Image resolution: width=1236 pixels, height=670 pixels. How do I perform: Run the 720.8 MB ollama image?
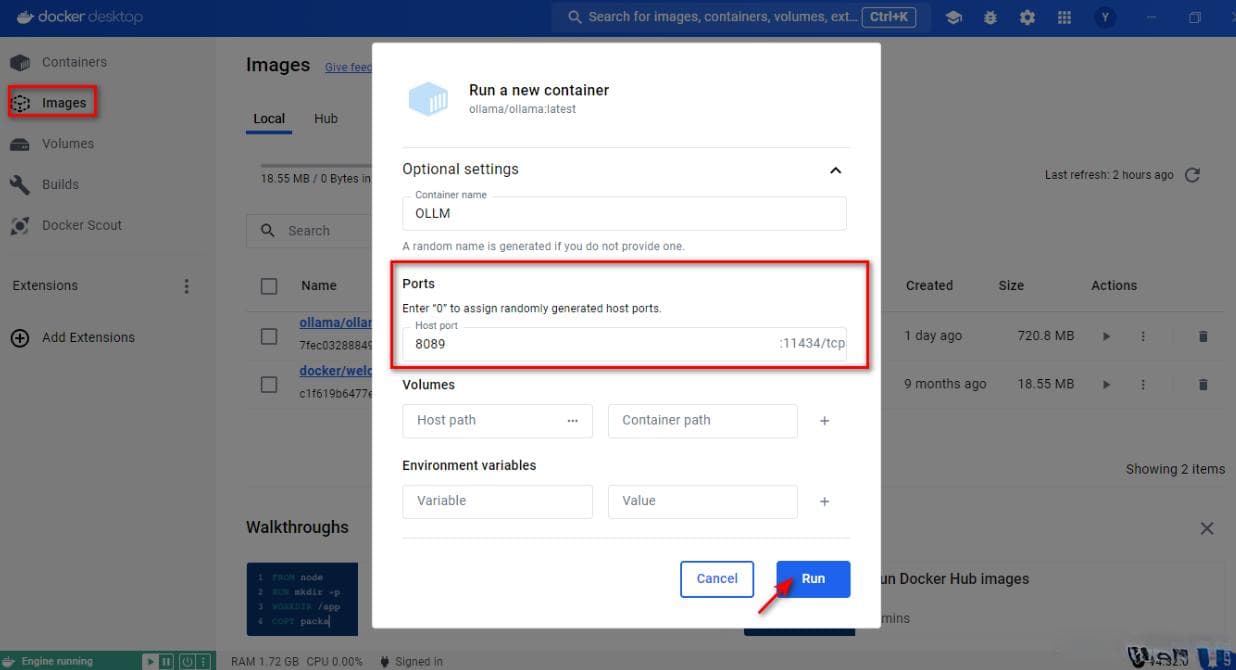pos(1106,337)
